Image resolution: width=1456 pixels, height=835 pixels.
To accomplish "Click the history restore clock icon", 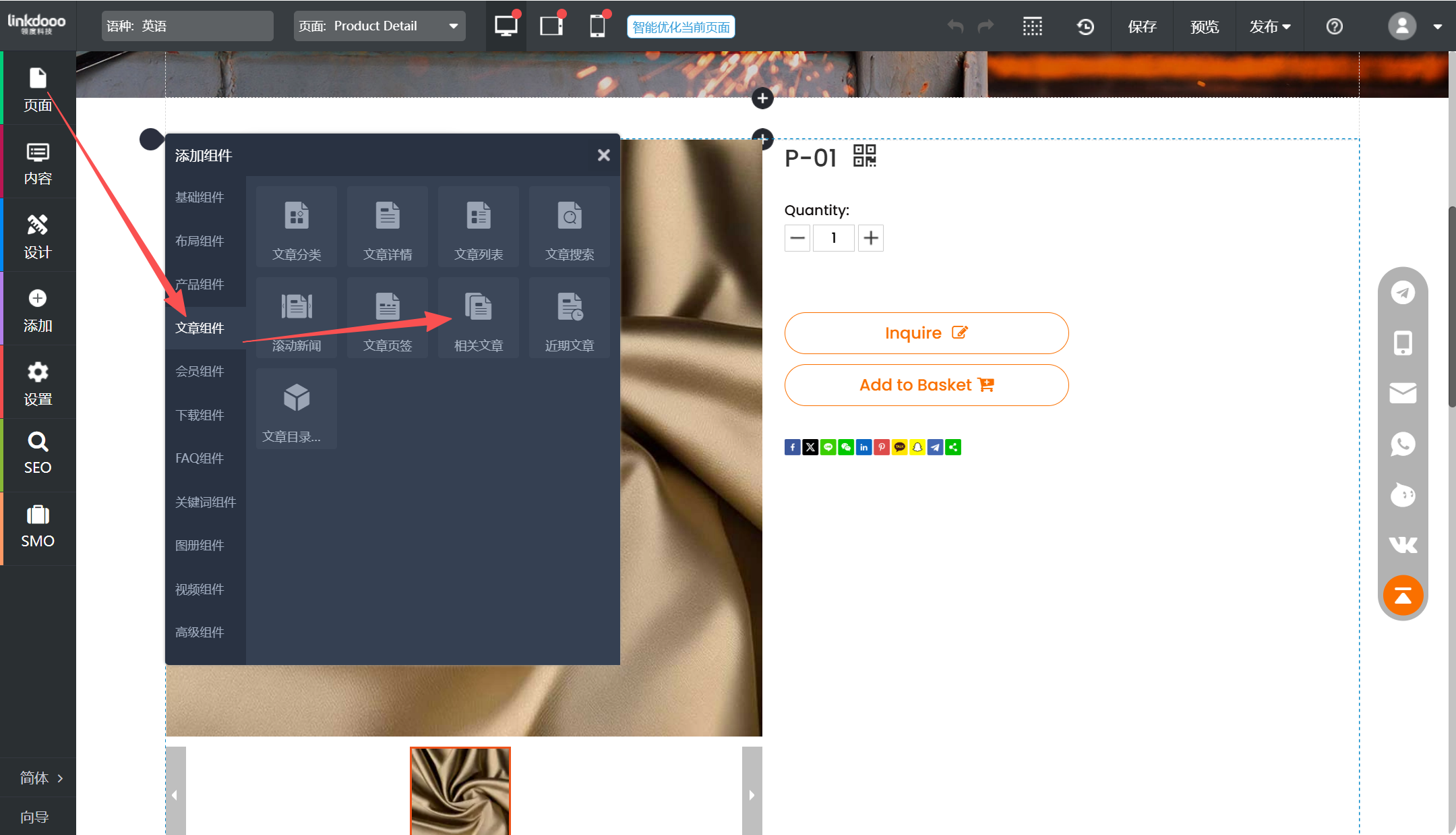I will (x=1085, y=27).
